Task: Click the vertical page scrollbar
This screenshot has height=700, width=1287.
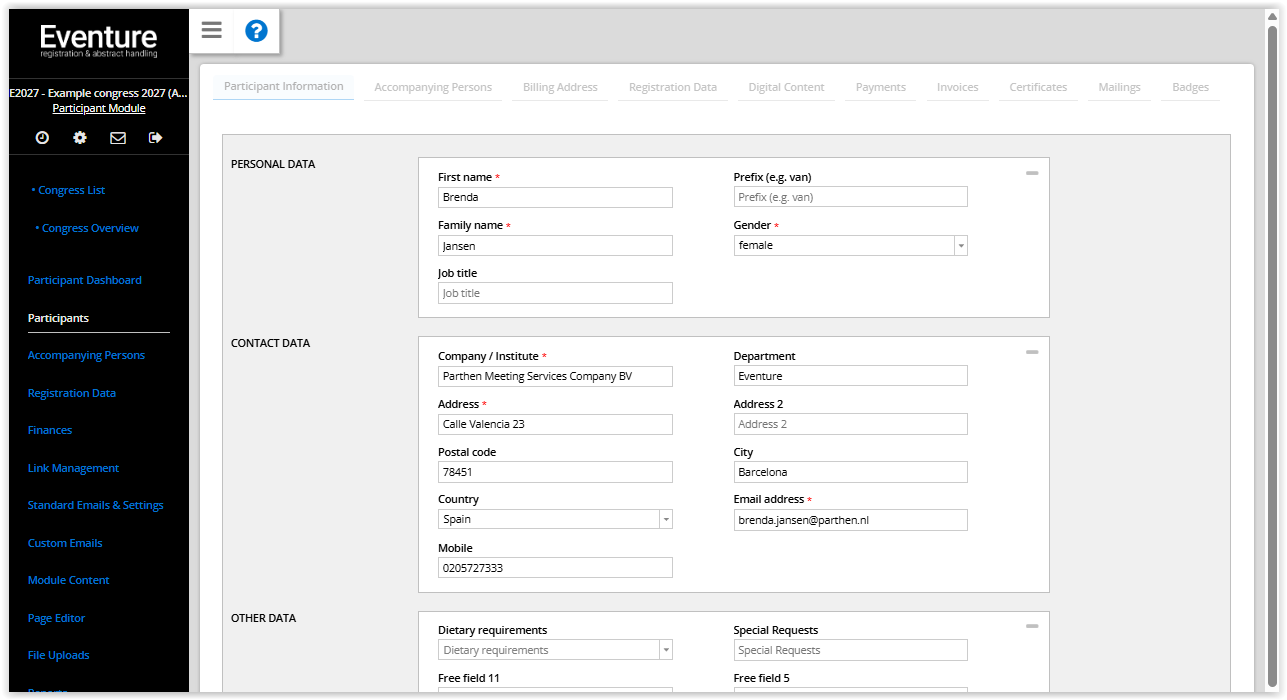Action: point(1272,350)
